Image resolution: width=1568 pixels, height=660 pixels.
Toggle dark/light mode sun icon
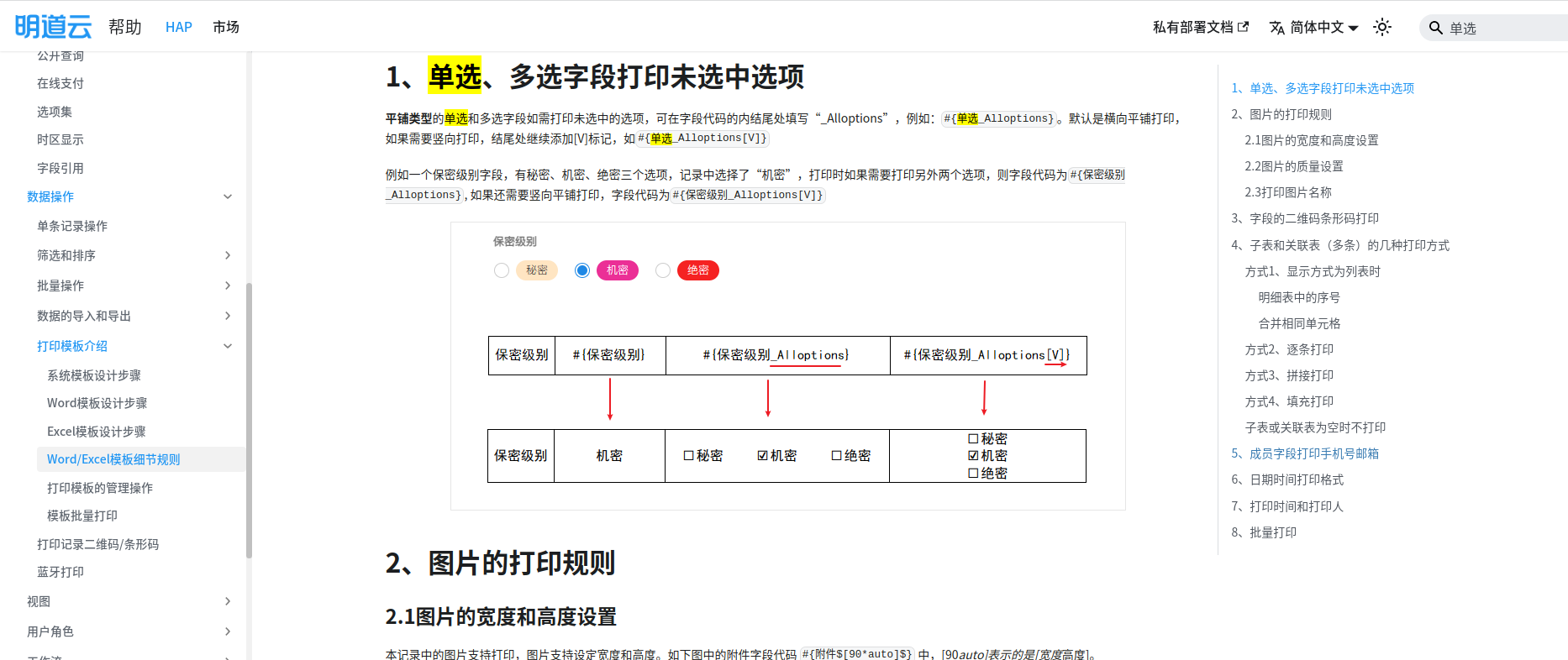(1382, 27)
